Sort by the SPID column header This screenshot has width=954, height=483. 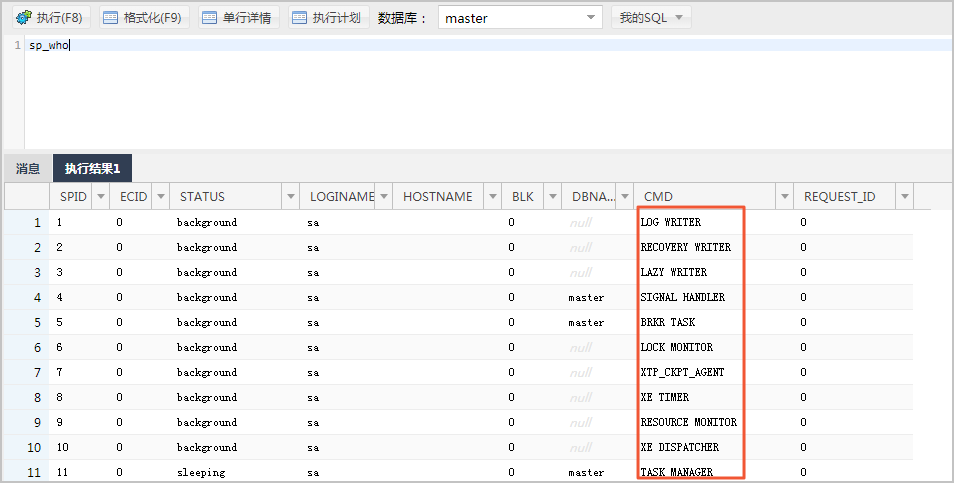coord(73,196)
